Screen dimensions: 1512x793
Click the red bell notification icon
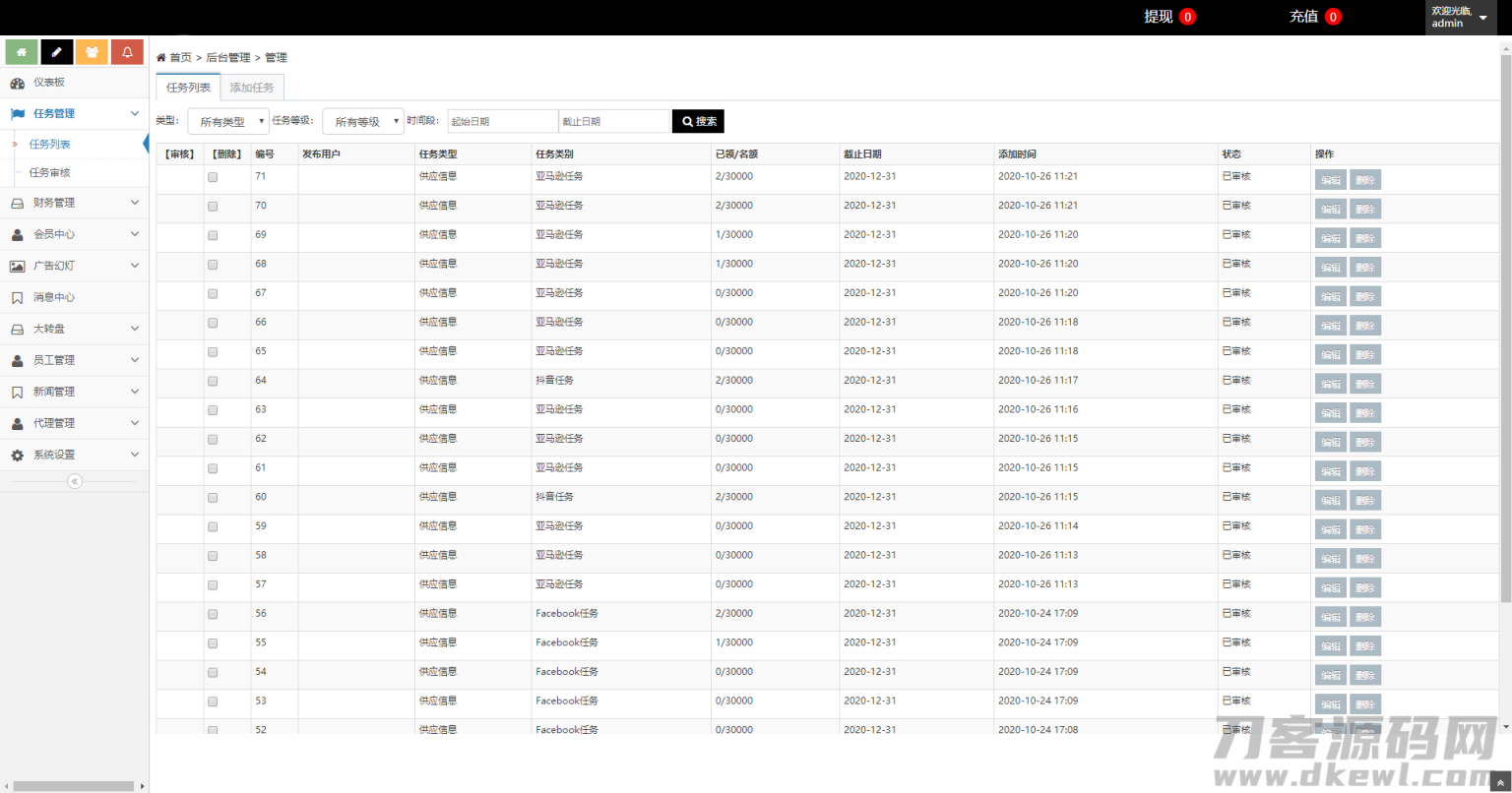[x=127, y=52]
